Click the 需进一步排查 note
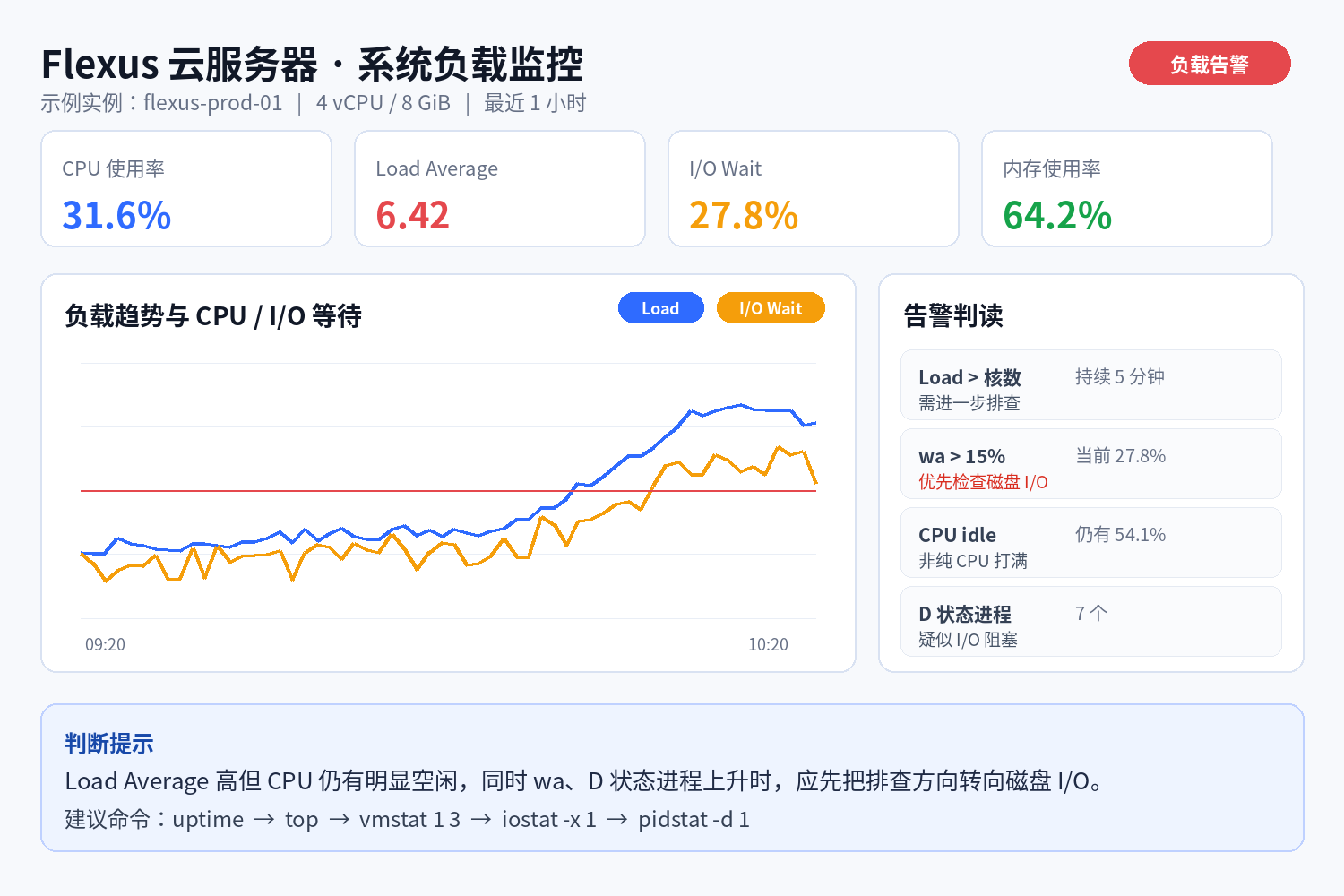Viewport: 1344px width, 896px height. [x=969, y=403]
